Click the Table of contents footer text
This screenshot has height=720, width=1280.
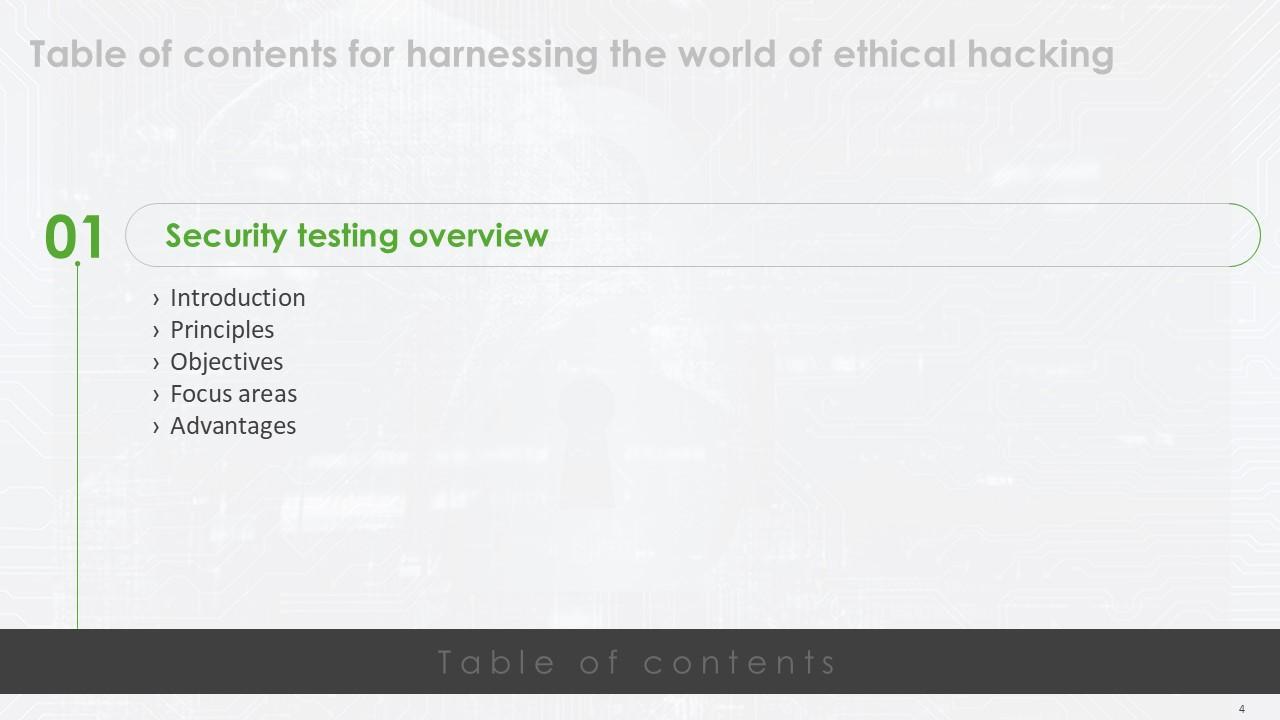tap(637, 662)
